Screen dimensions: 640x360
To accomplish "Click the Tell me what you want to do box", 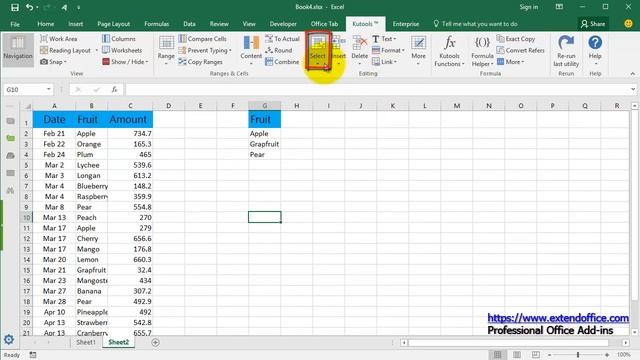I will [476, 24].
